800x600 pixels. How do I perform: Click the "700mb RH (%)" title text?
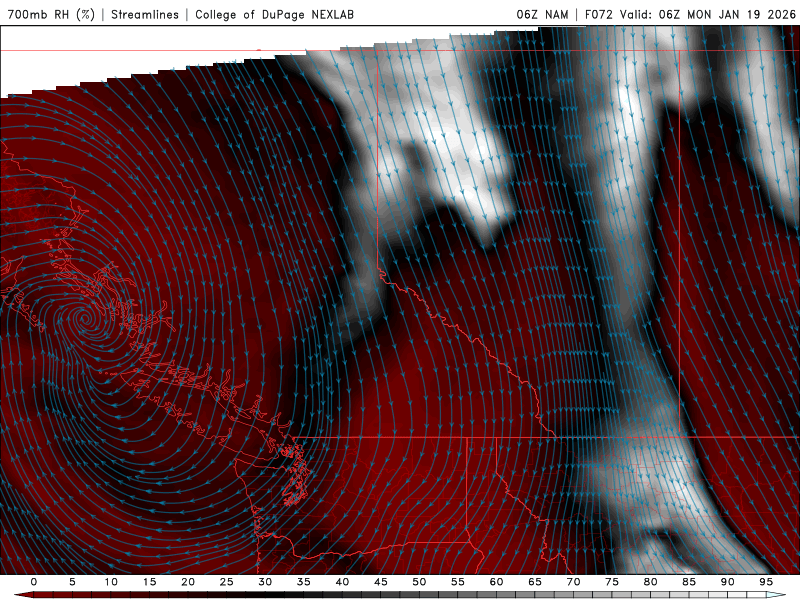51,15
